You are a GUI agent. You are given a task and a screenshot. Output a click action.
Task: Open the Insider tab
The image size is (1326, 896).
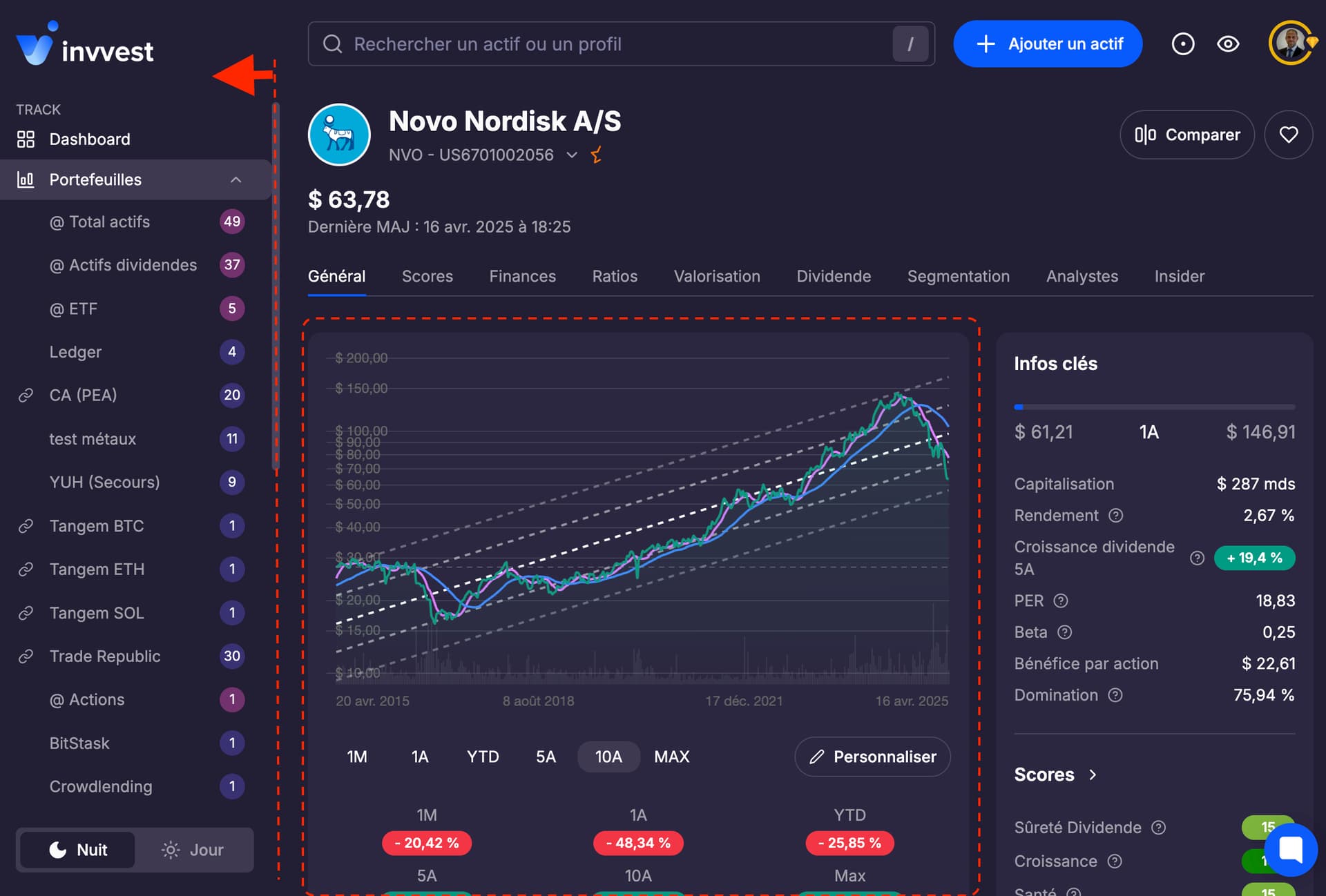(x=1180, y=276)
